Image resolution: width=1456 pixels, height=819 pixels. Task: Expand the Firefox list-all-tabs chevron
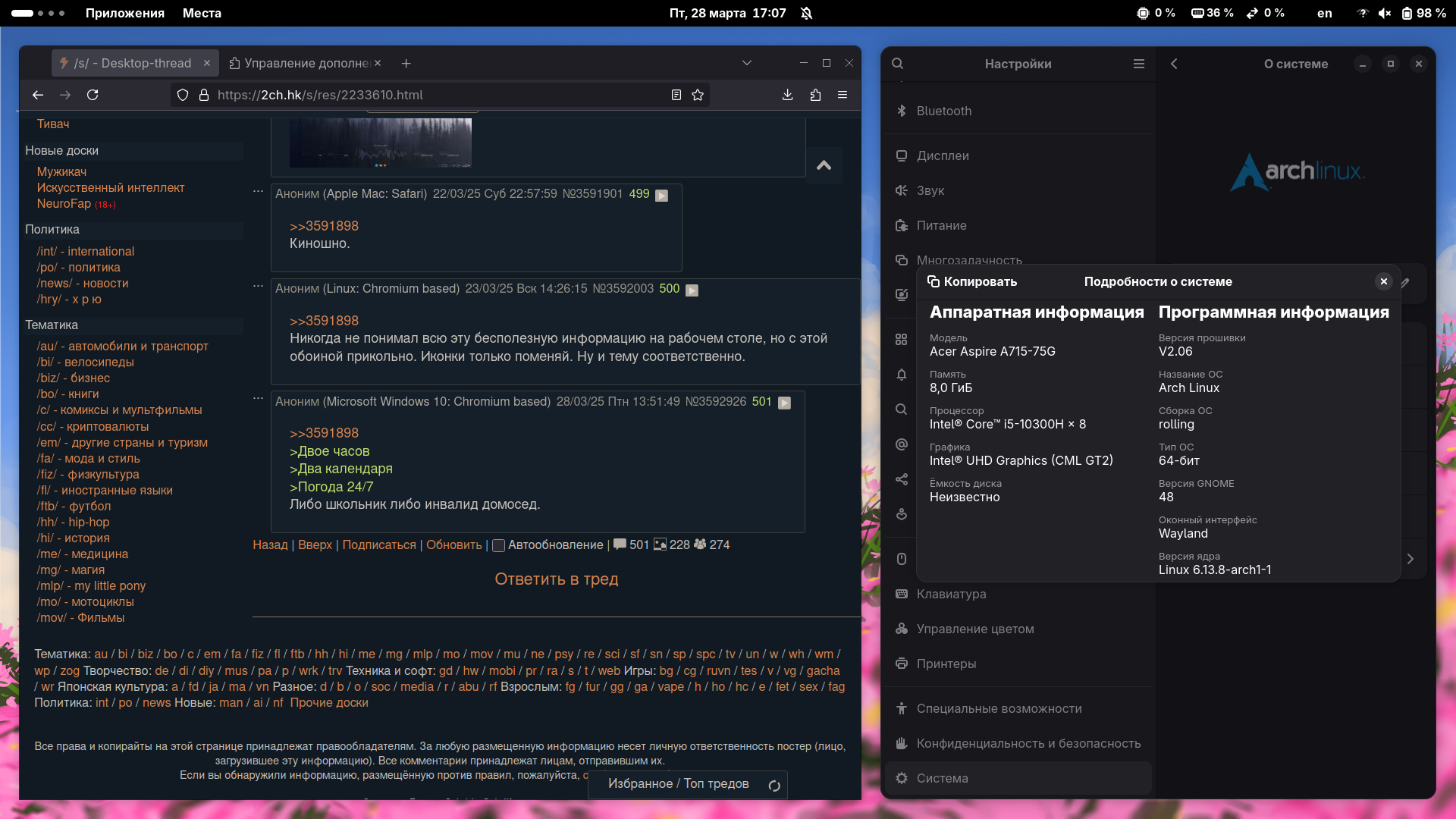pos(746,63)
